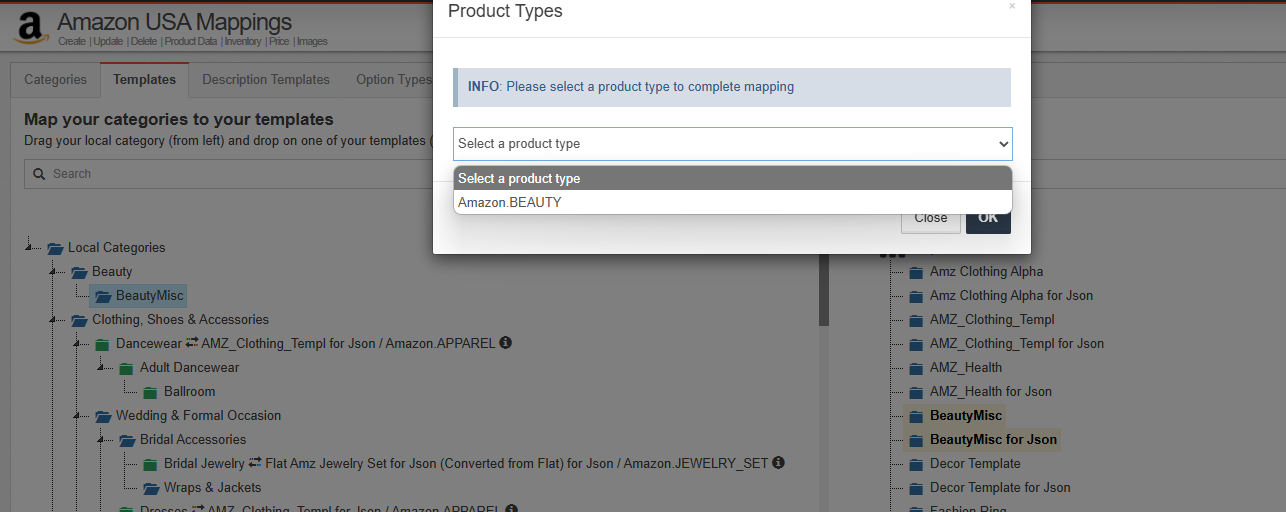Pick the 'Select a product type' list option
The image size is (1286, 512).
click(x=732, y=179)
